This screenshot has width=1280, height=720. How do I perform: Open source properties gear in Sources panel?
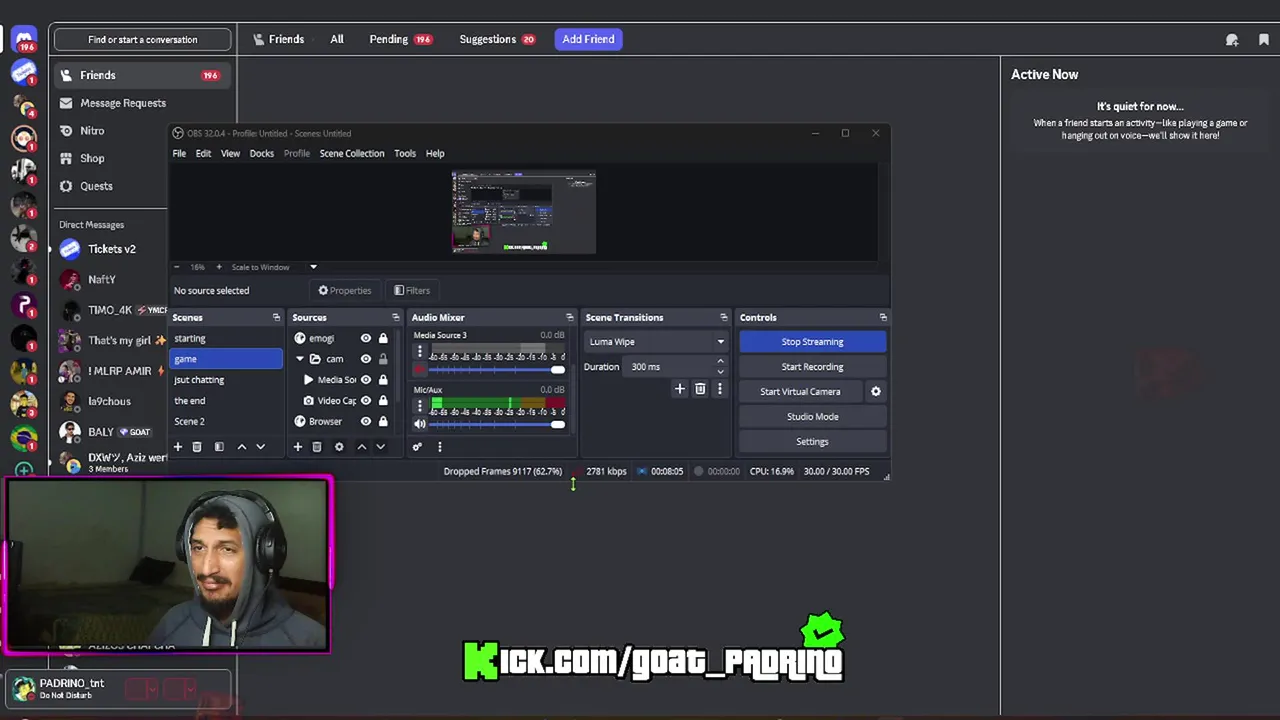pyautogui.click(x=339, y=447)
